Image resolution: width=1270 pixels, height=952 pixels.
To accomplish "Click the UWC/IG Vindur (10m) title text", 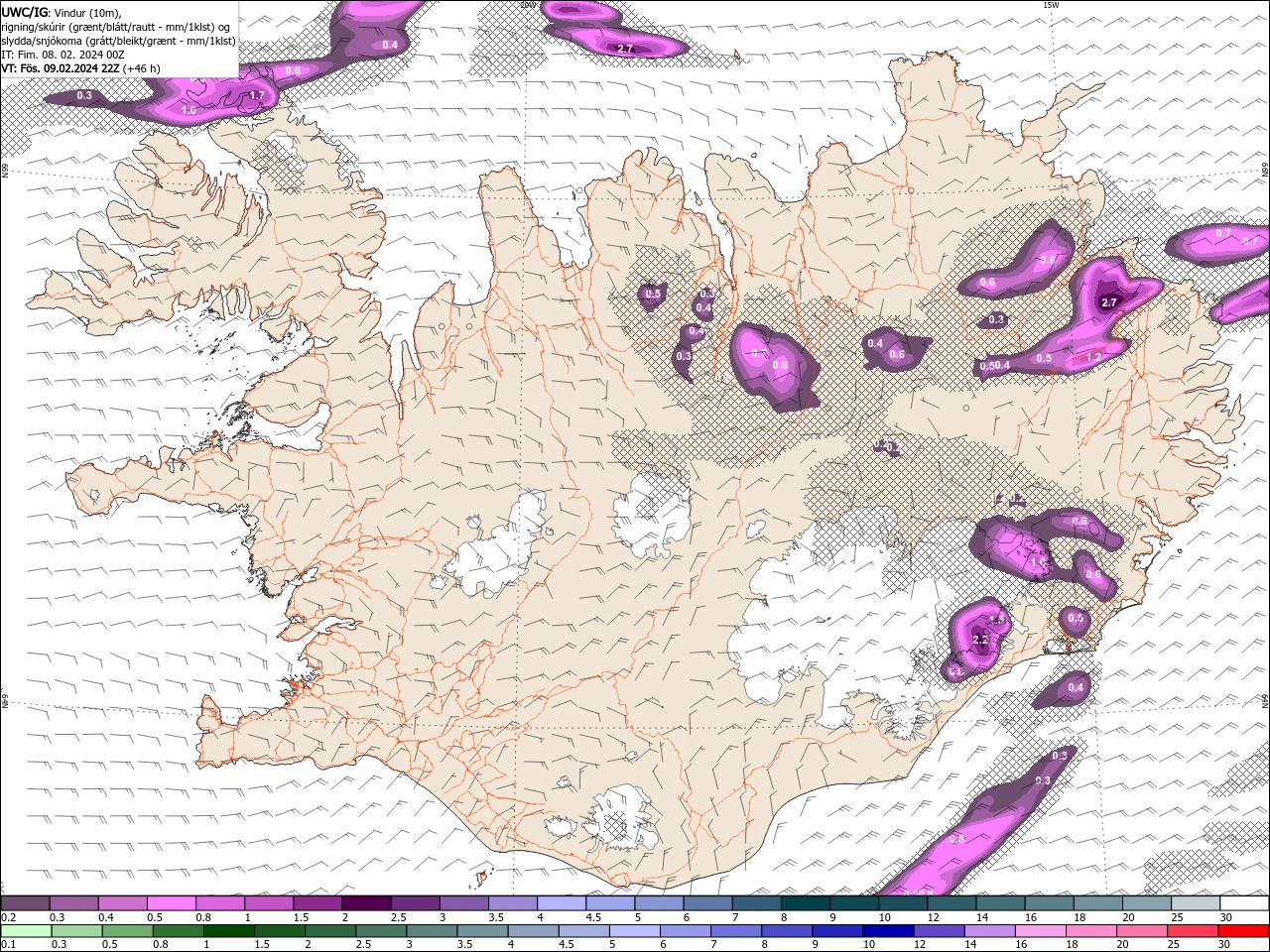I will (61, 12).
